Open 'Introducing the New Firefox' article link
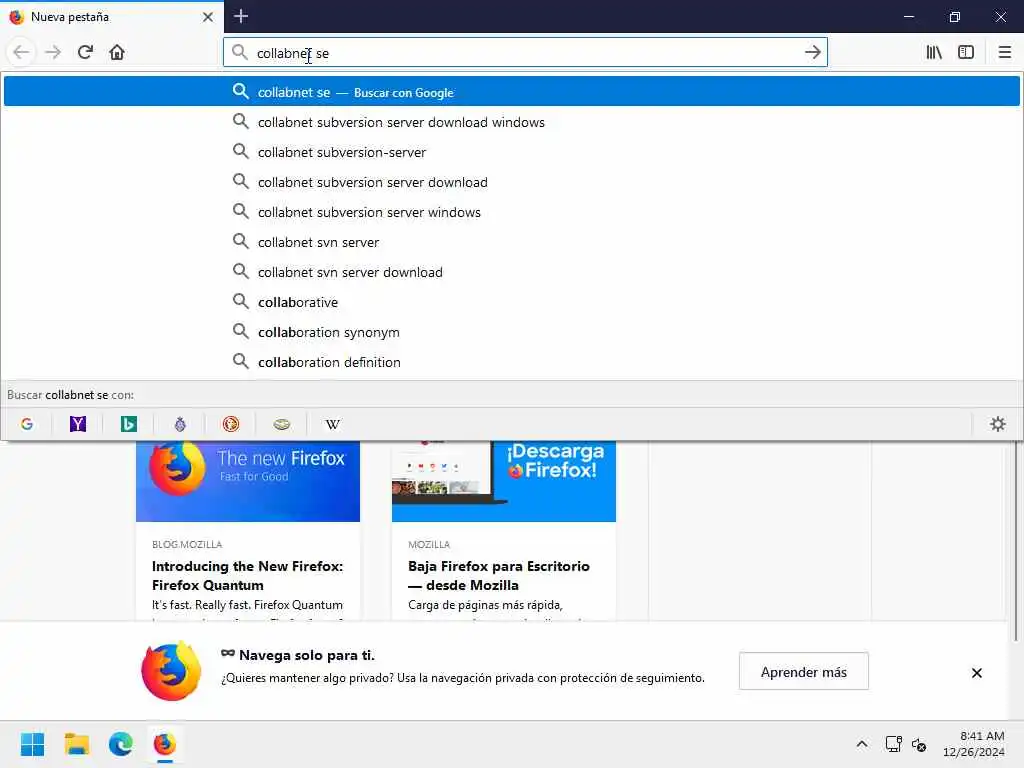Image resolution: width=1024 pixels, height=768 pixels. point(248,575)
